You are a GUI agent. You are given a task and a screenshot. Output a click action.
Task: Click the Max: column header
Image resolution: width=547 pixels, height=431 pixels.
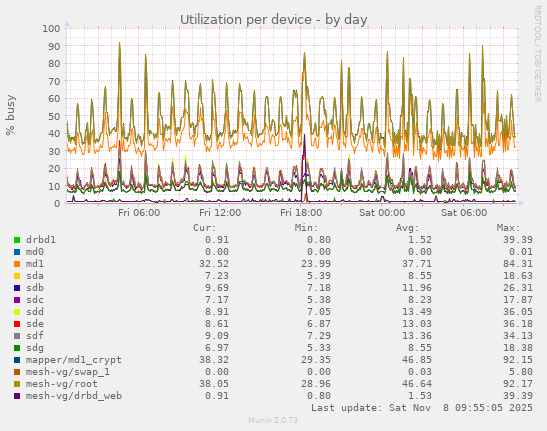(x=508, y=228)
